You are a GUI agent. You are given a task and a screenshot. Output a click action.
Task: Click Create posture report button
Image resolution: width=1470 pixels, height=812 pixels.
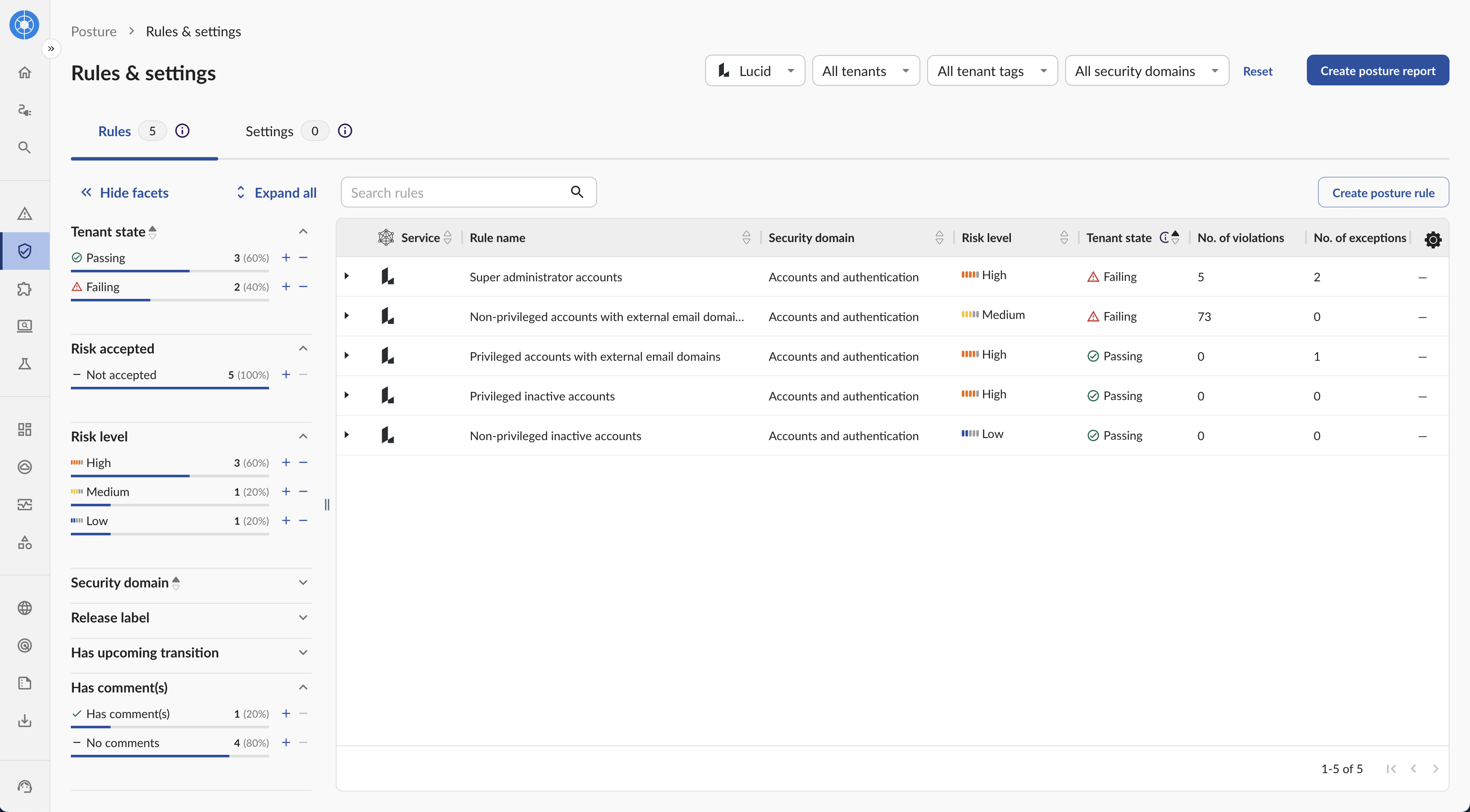pyautogui.click(x=1377, y=71)
